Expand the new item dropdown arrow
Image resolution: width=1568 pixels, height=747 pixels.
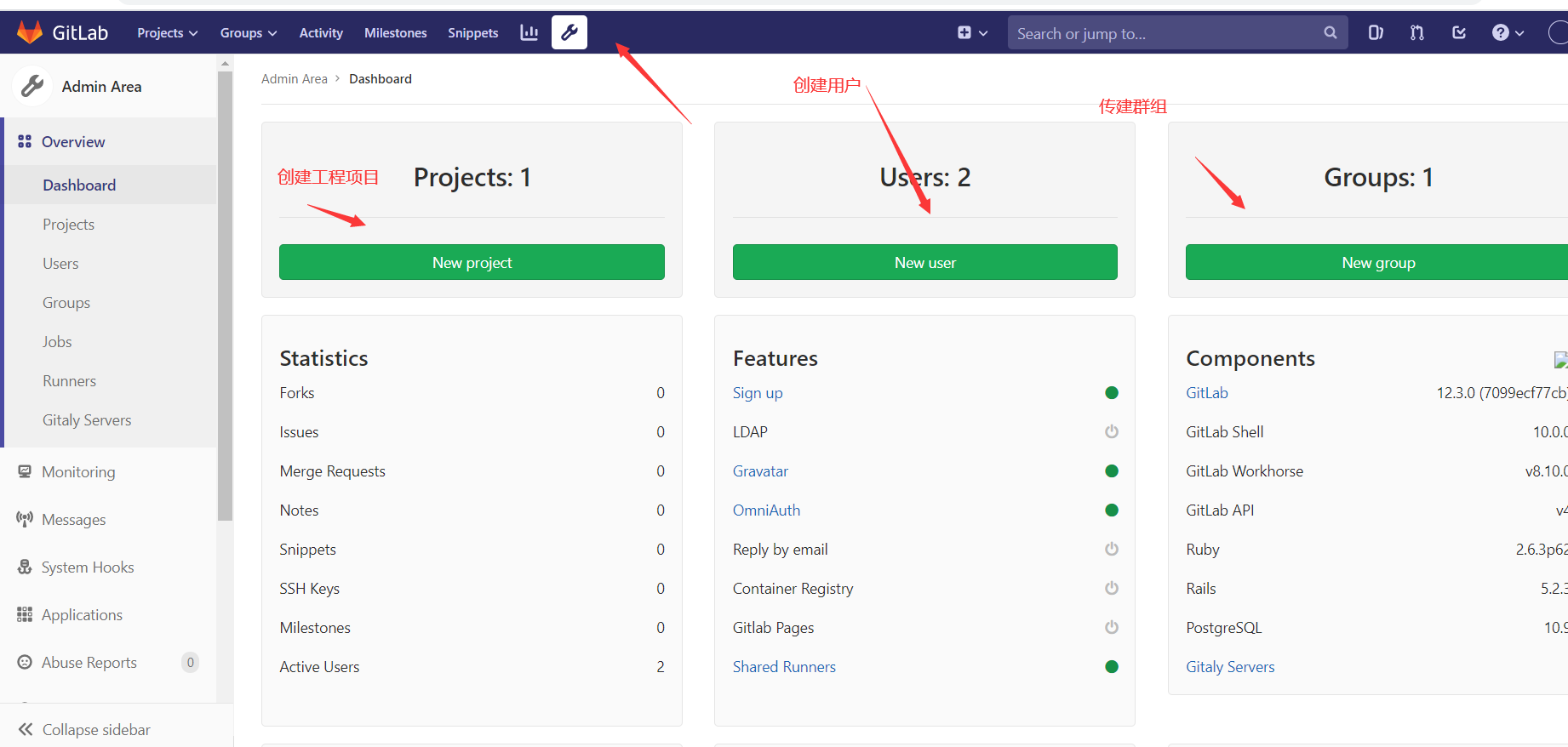pos(983,33)
